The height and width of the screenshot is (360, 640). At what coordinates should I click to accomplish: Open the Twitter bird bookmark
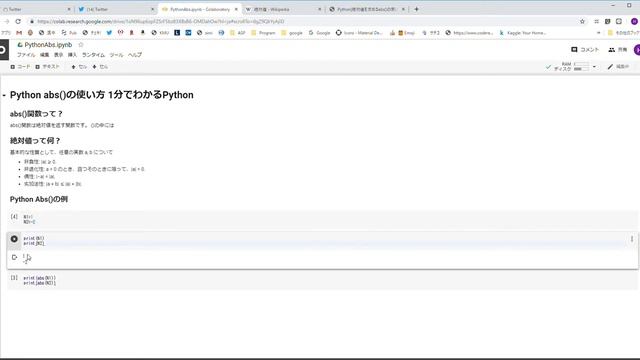point(109,33)
